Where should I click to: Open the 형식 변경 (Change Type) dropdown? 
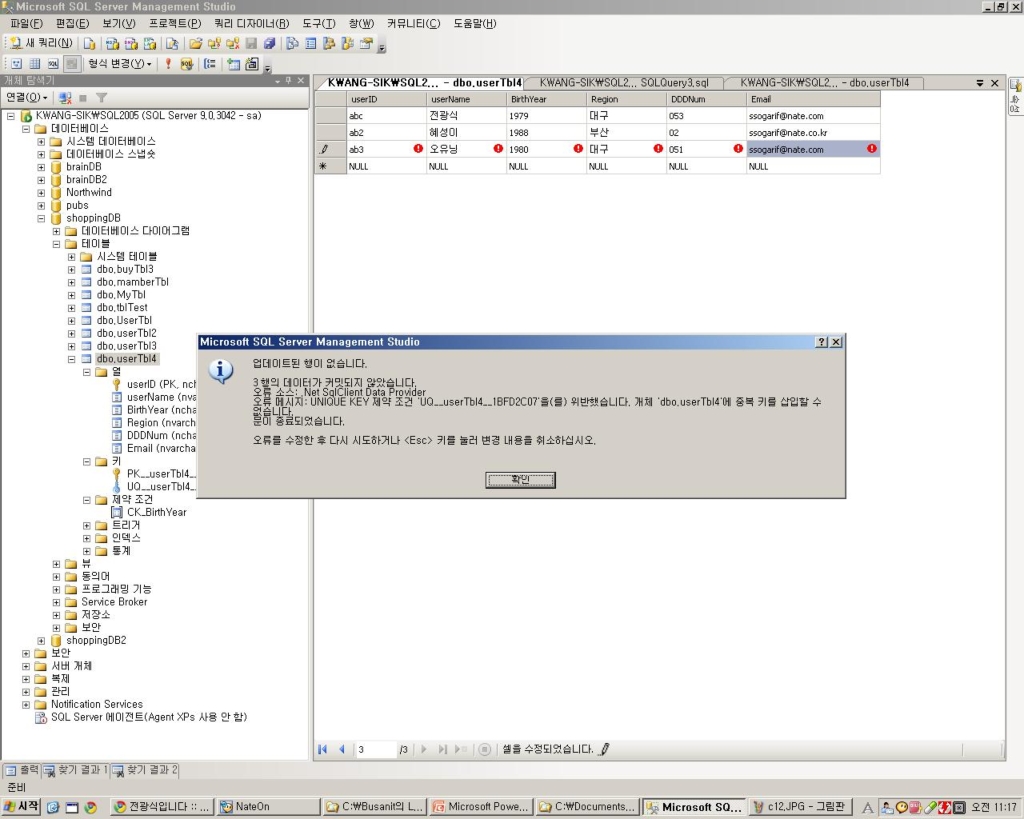point(120,63)
